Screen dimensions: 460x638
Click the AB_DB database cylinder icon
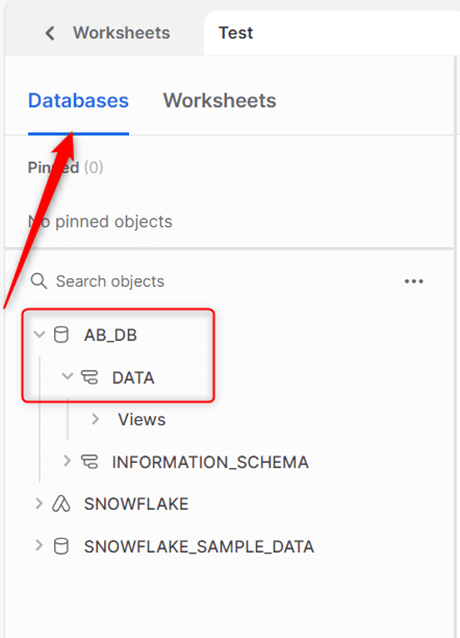coord(61,335)
